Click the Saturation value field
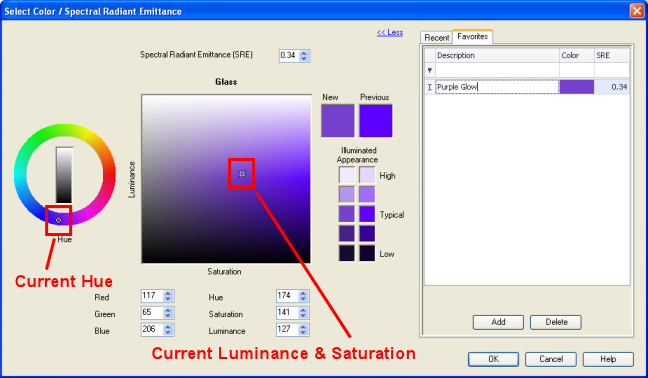Image resolution: width=648 pixels, height=378 pixels. [x=288, y=313]
